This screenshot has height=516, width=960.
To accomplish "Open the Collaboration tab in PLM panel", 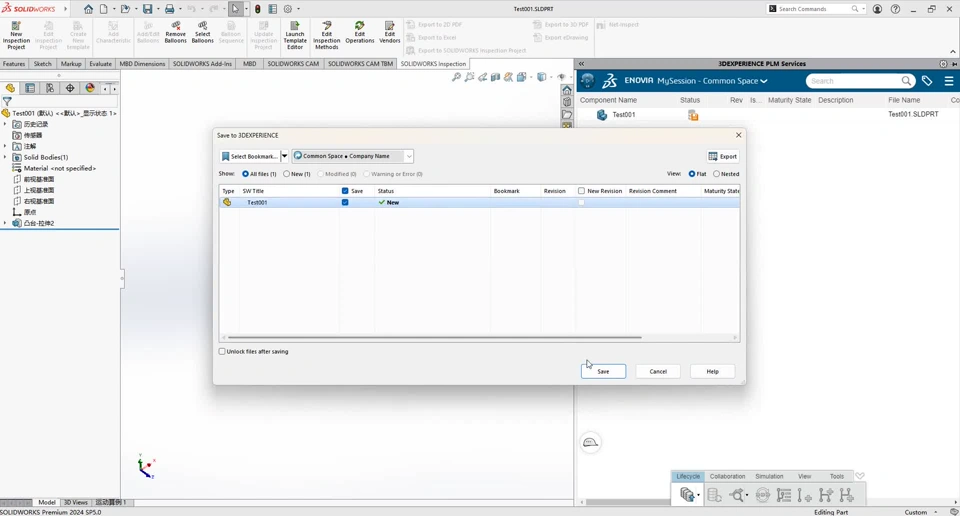I will click(x=727, y=476).
